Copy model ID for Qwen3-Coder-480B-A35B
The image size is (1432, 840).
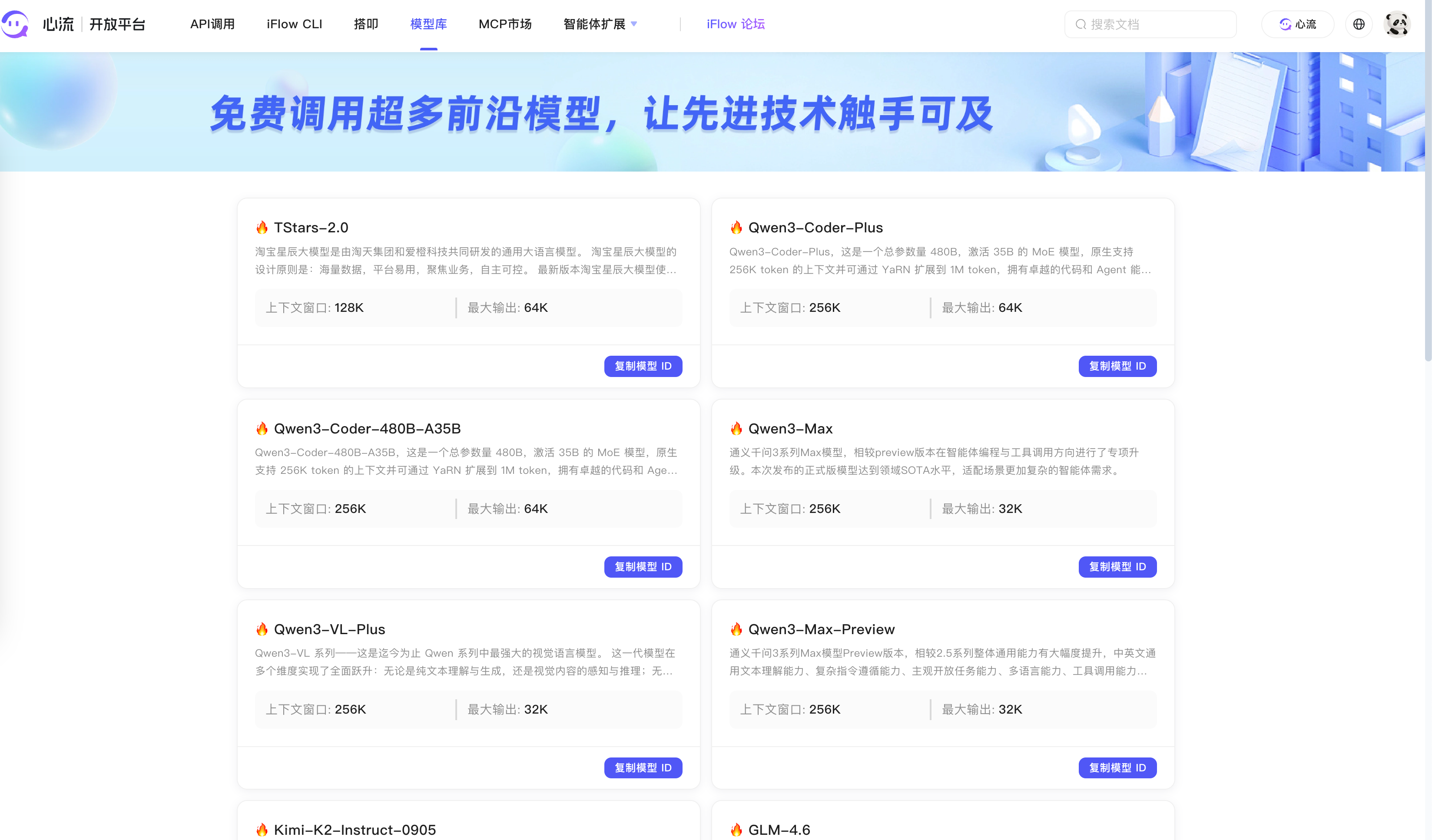[643, 567]
